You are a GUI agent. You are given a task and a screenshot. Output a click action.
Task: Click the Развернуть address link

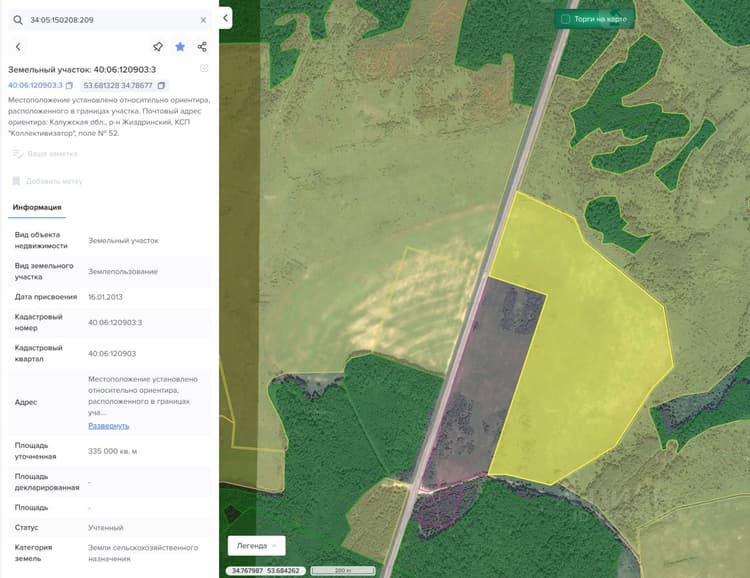[x=109, y=426]
